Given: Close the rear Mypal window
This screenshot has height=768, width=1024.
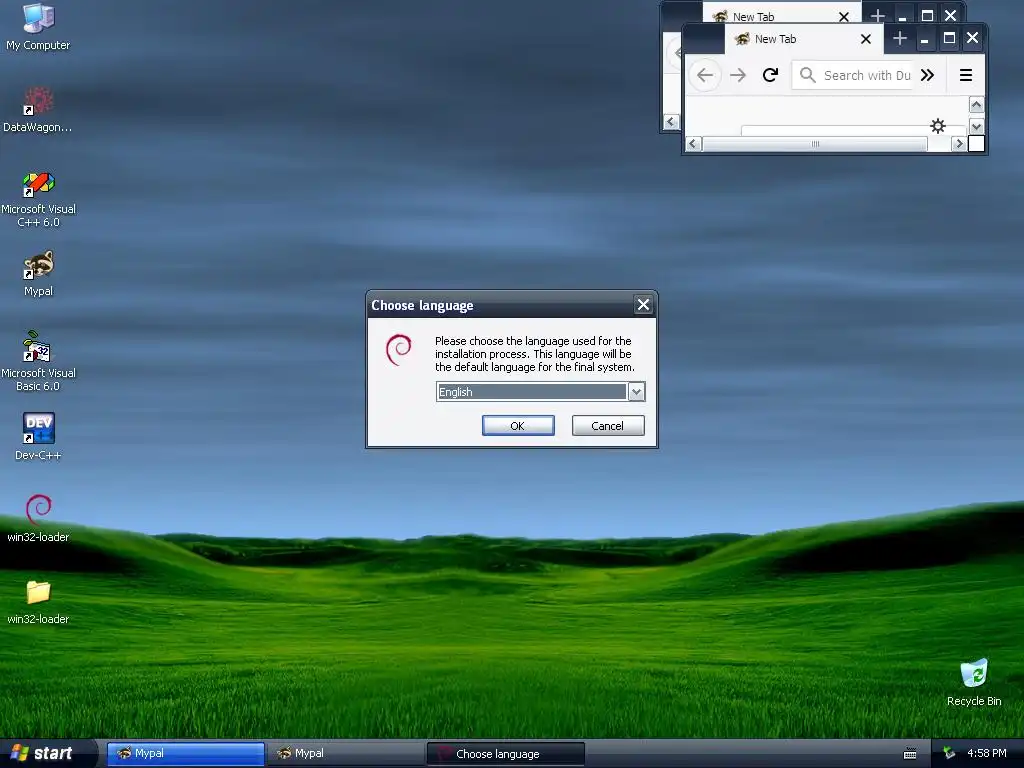Looking at the screenshot, I should click(x=950, y=15).
